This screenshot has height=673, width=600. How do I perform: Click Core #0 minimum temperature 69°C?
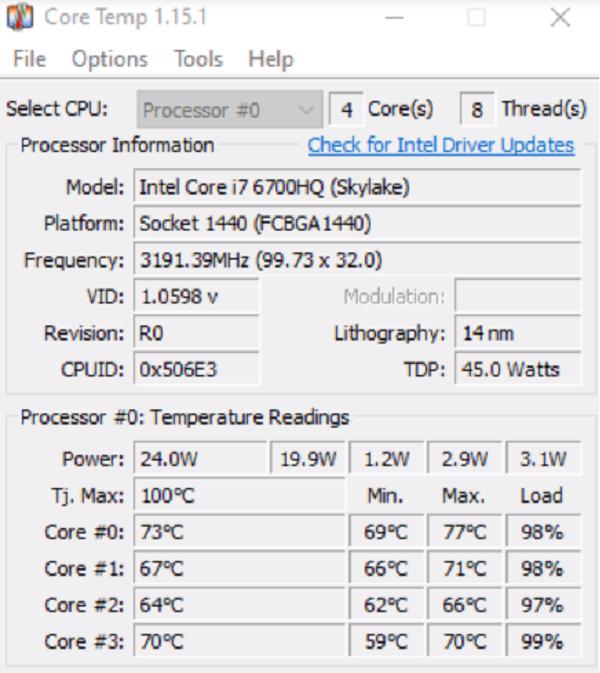pos(386,532)
